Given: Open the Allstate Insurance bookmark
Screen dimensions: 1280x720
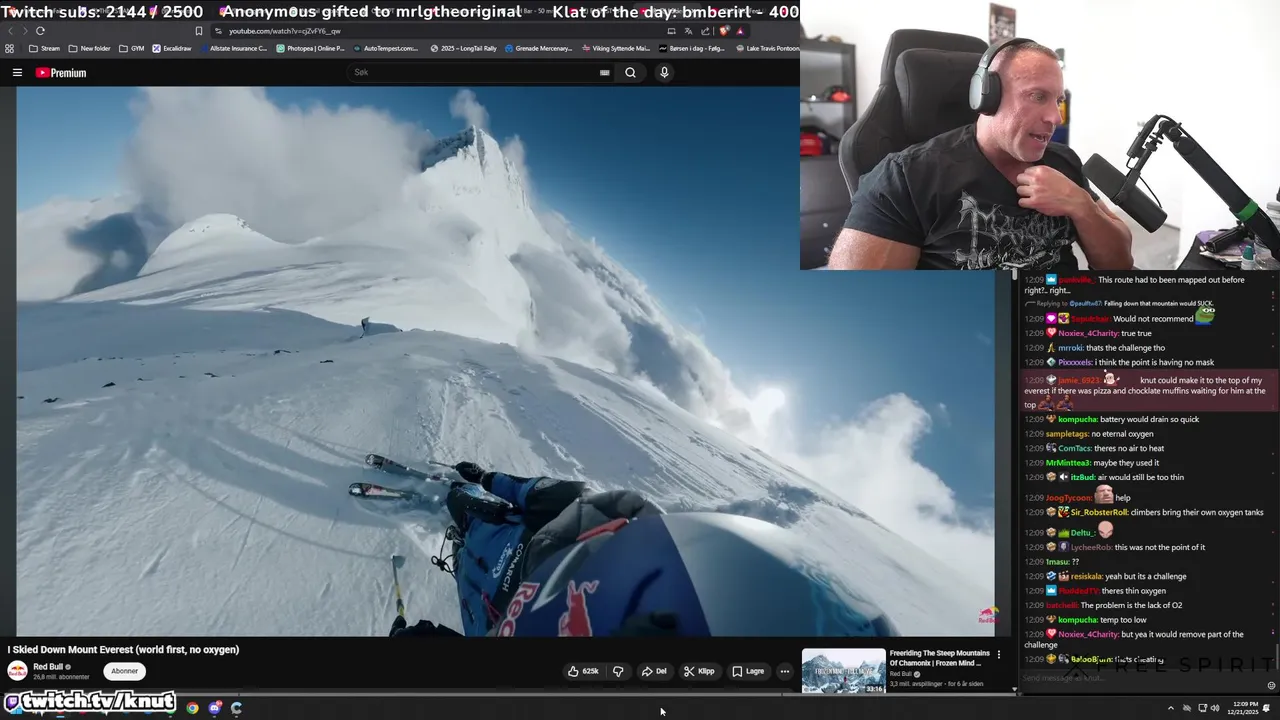Looking at the screenshot, I should [233, 48].
